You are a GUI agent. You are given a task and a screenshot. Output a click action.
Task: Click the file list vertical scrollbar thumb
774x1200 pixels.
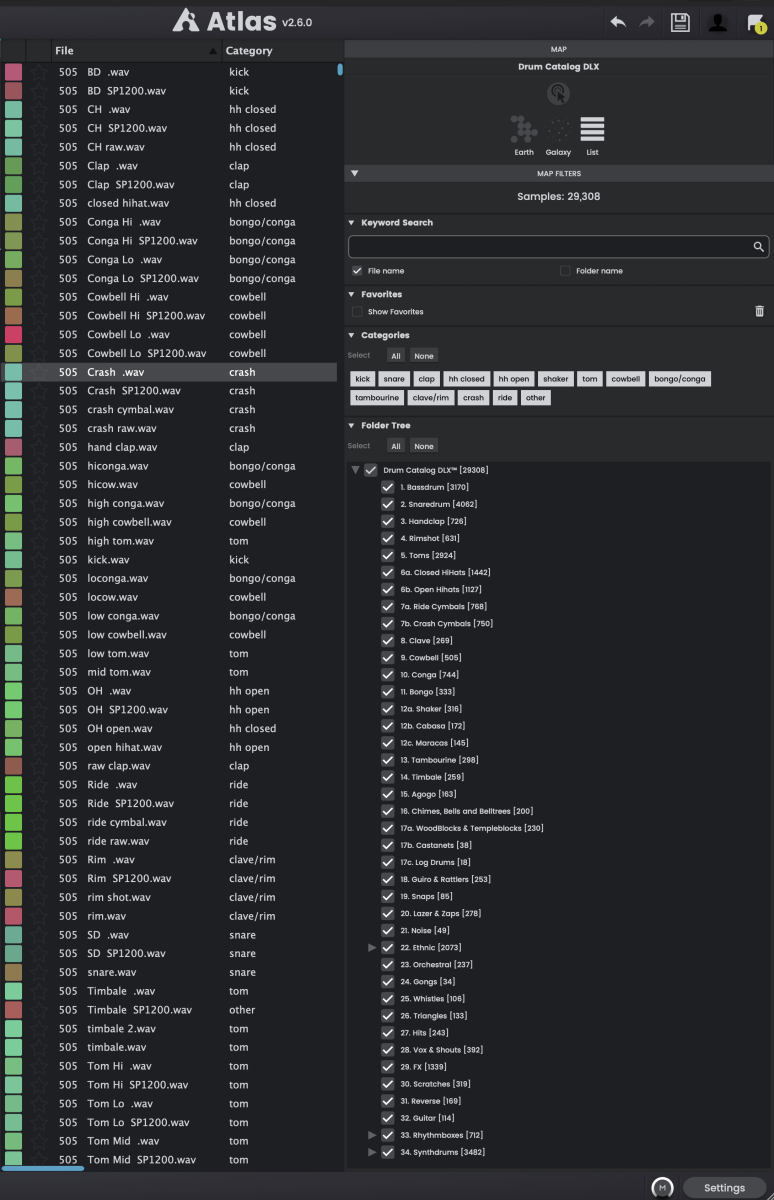(x=340, y=70)
